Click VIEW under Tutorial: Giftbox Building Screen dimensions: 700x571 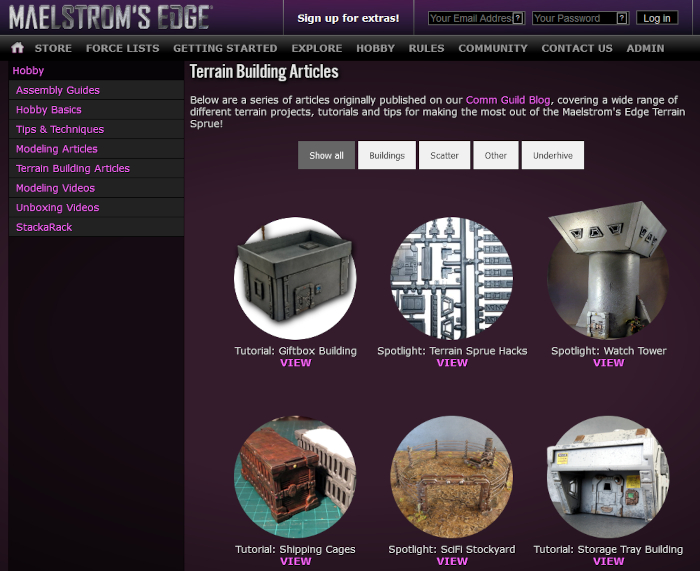296,363
